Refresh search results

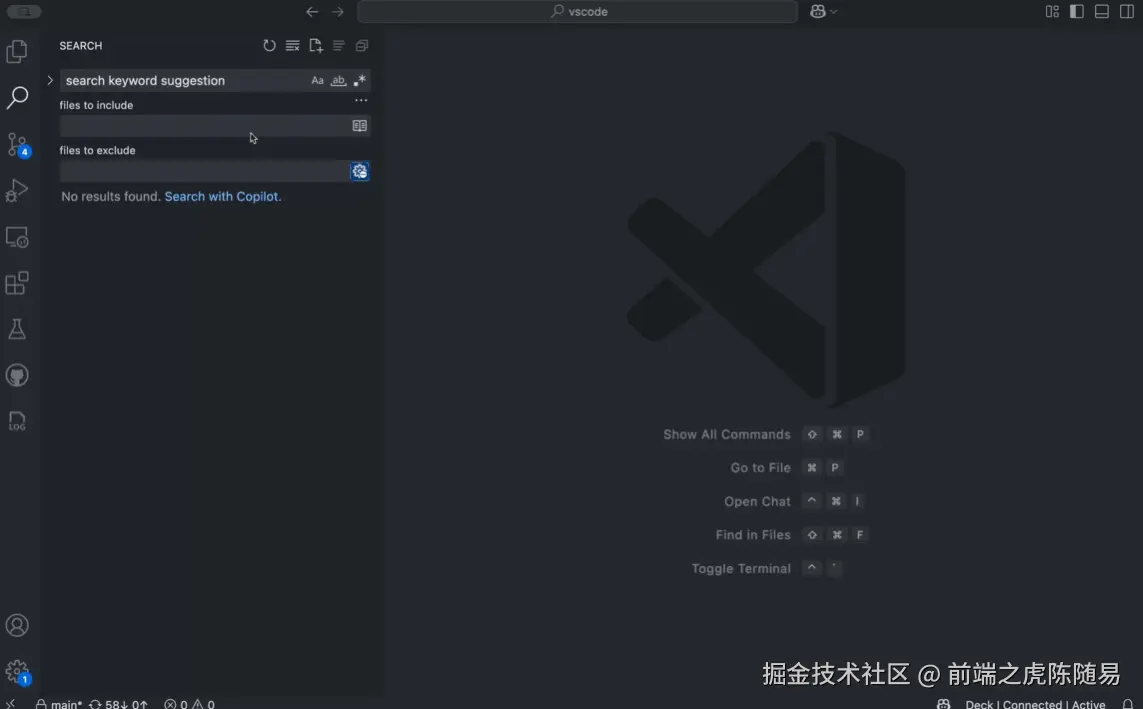point(269,45)
